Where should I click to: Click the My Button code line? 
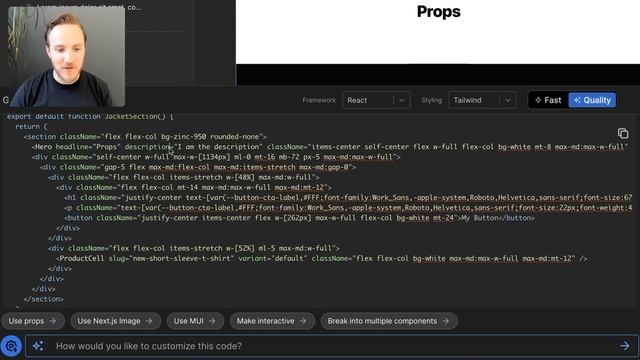(x=299, y=218)
